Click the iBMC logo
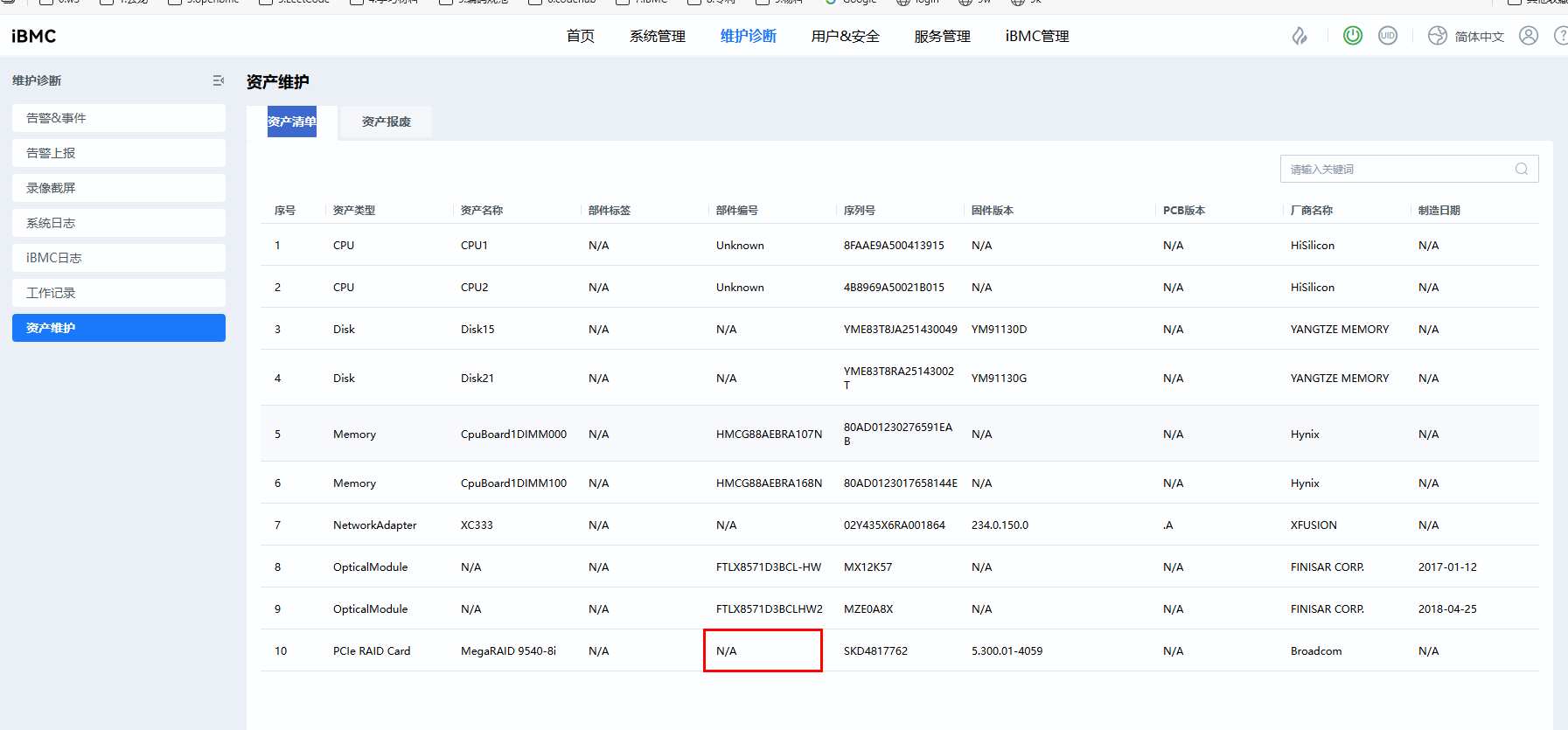This screenshot has height=730, width=1568. pos(34,36)
